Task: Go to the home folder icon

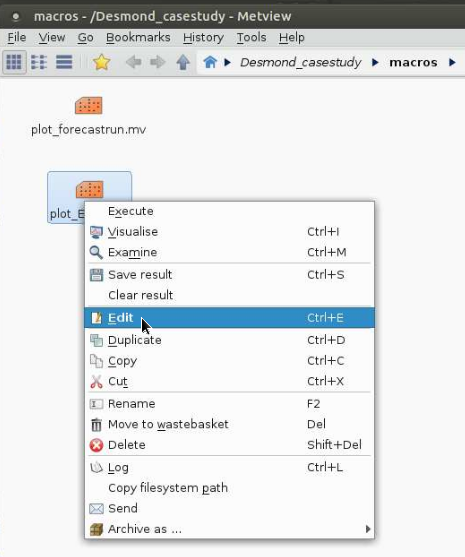Action: tap(210, 62)
